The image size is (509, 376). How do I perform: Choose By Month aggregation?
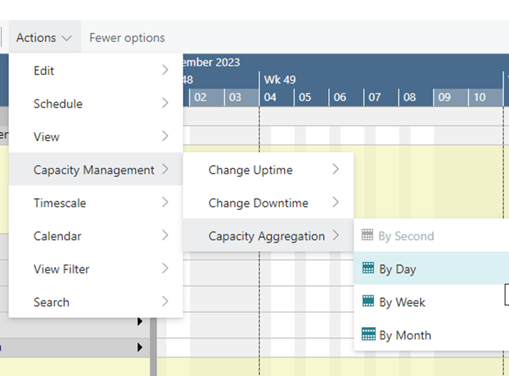431,335
